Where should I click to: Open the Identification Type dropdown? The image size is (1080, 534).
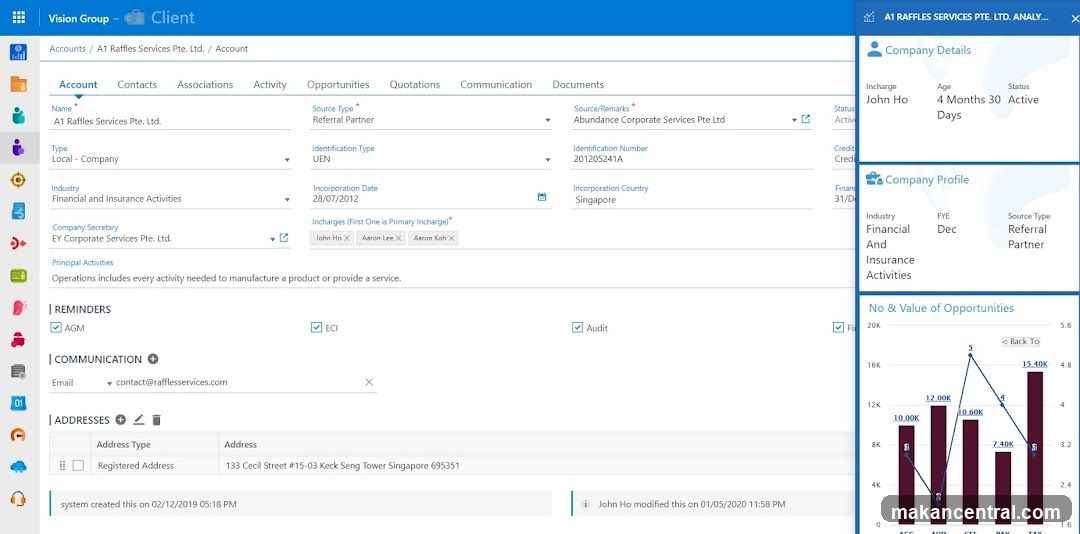click(x=548, y=160)
